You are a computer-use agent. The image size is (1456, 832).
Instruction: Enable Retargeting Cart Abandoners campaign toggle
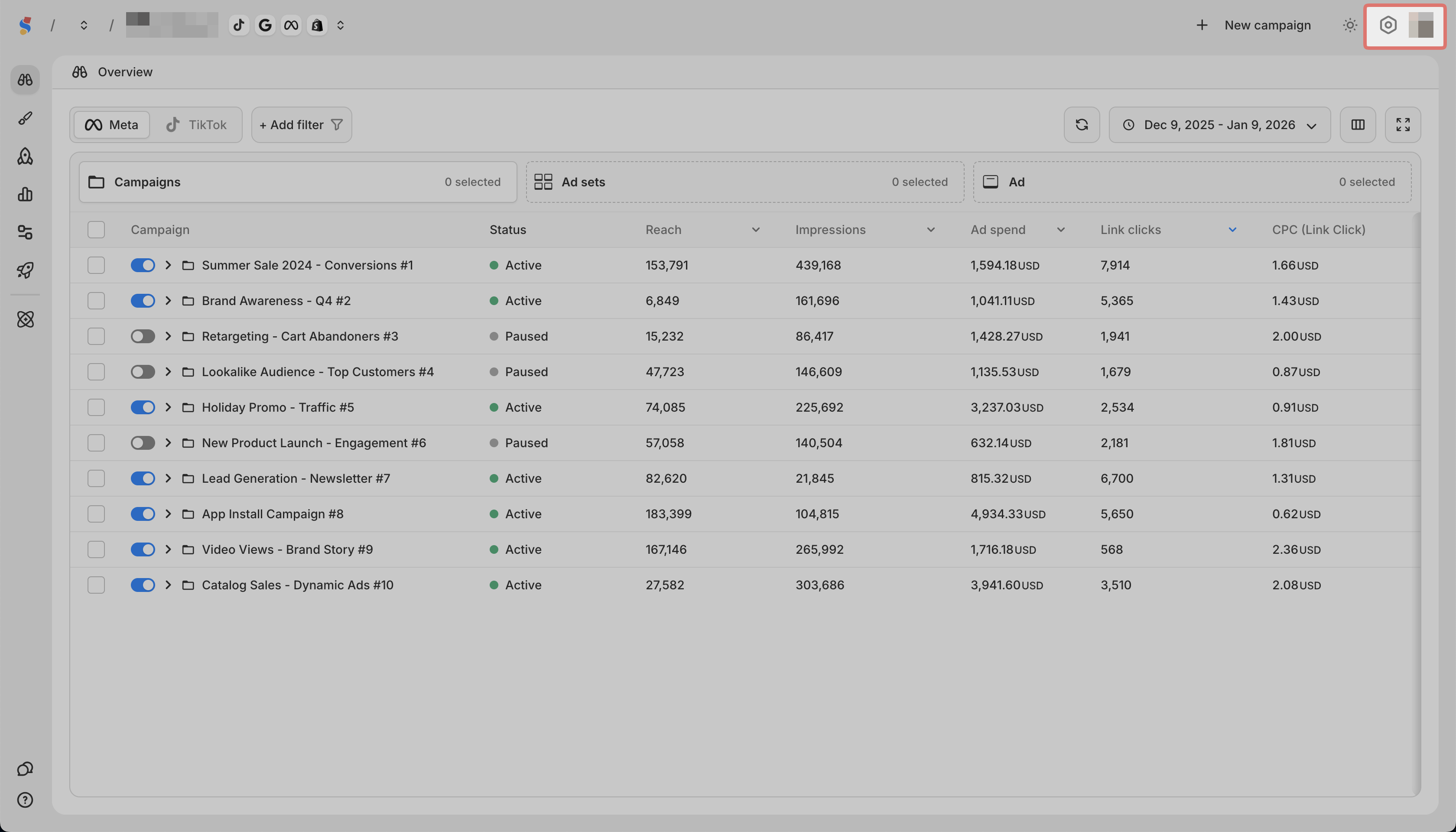coord(143,336)
